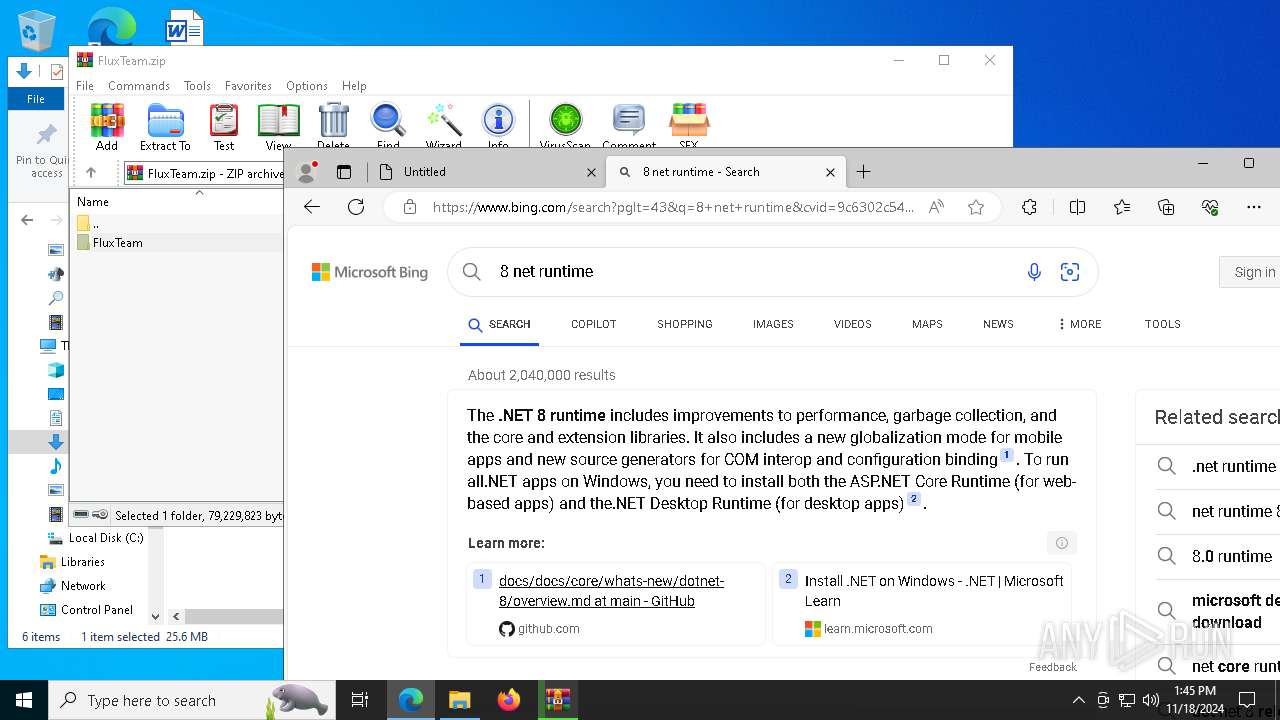
Task: Switch to Bing IMAGES tab
Action: pos(773,324)
